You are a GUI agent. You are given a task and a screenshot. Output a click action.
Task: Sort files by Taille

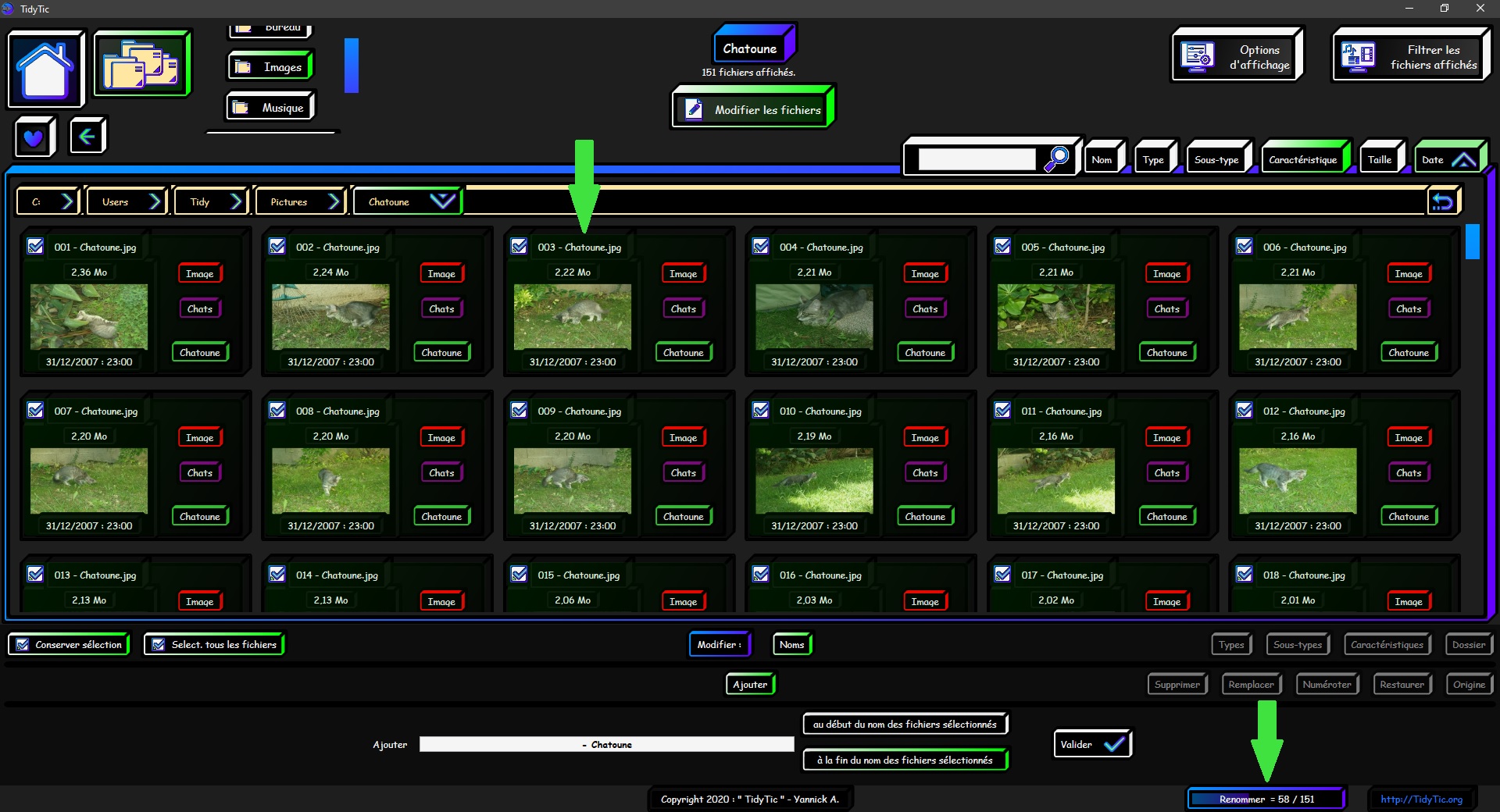tap(1380, 159)
